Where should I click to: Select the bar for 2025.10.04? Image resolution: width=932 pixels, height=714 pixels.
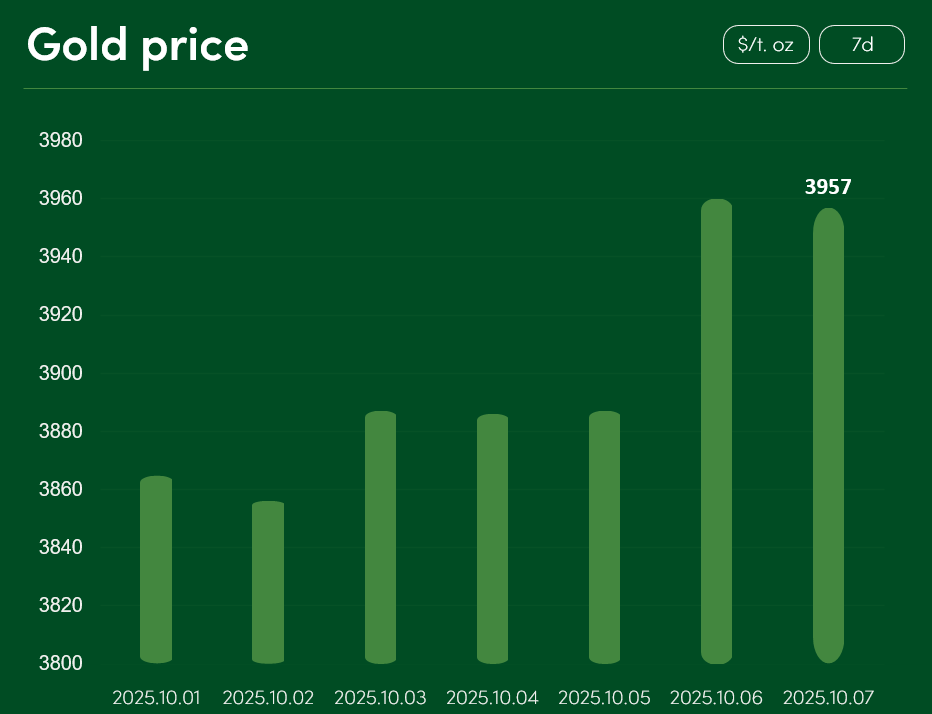pos(492,539)
